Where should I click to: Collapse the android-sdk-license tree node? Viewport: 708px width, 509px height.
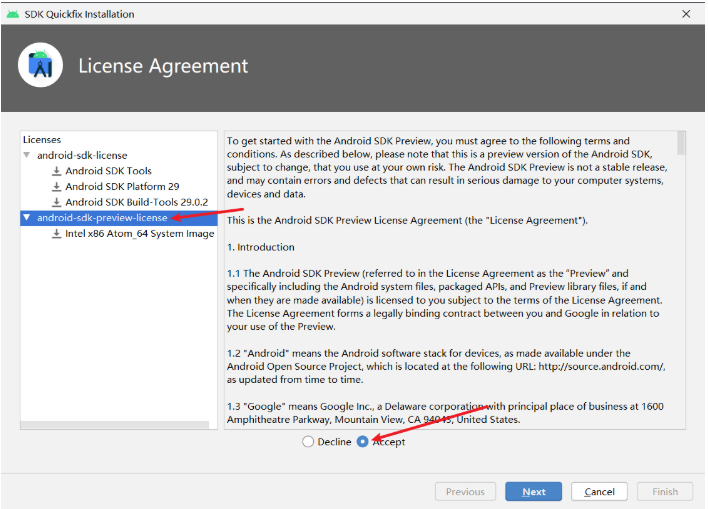click(x=27, y=155)
